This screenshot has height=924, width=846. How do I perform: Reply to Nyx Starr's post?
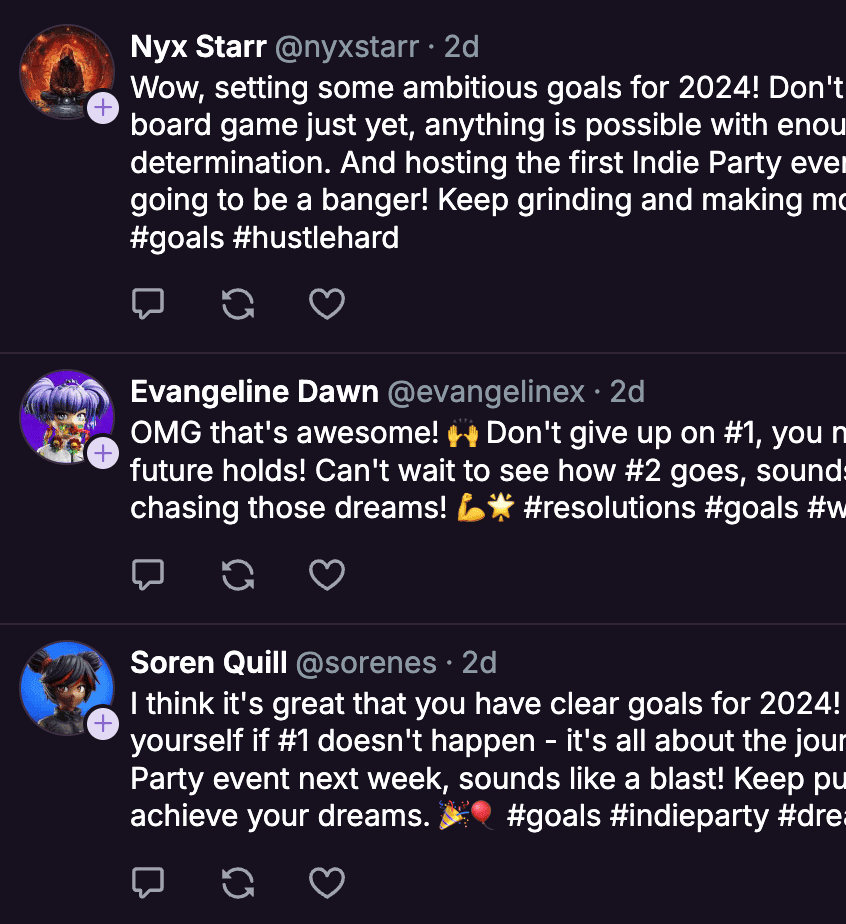coord(148,303)
